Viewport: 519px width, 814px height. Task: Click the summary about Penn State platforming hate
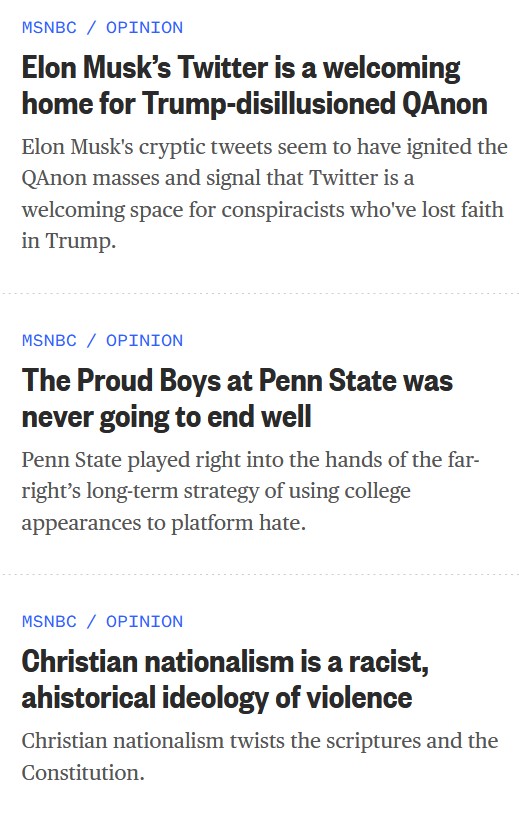point(250,491)
